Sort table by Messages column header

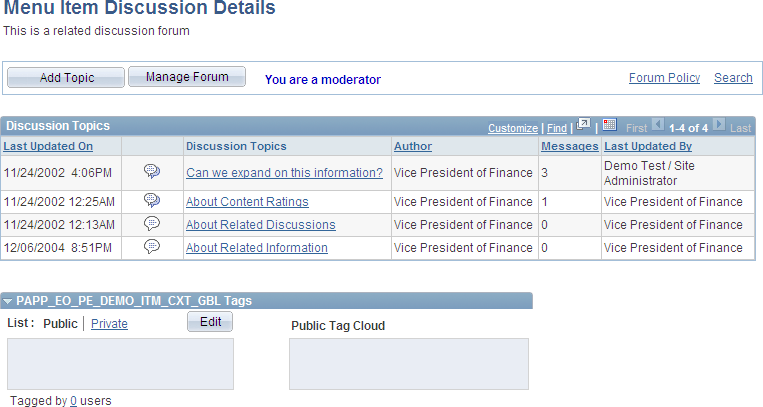tap(570, 146)
